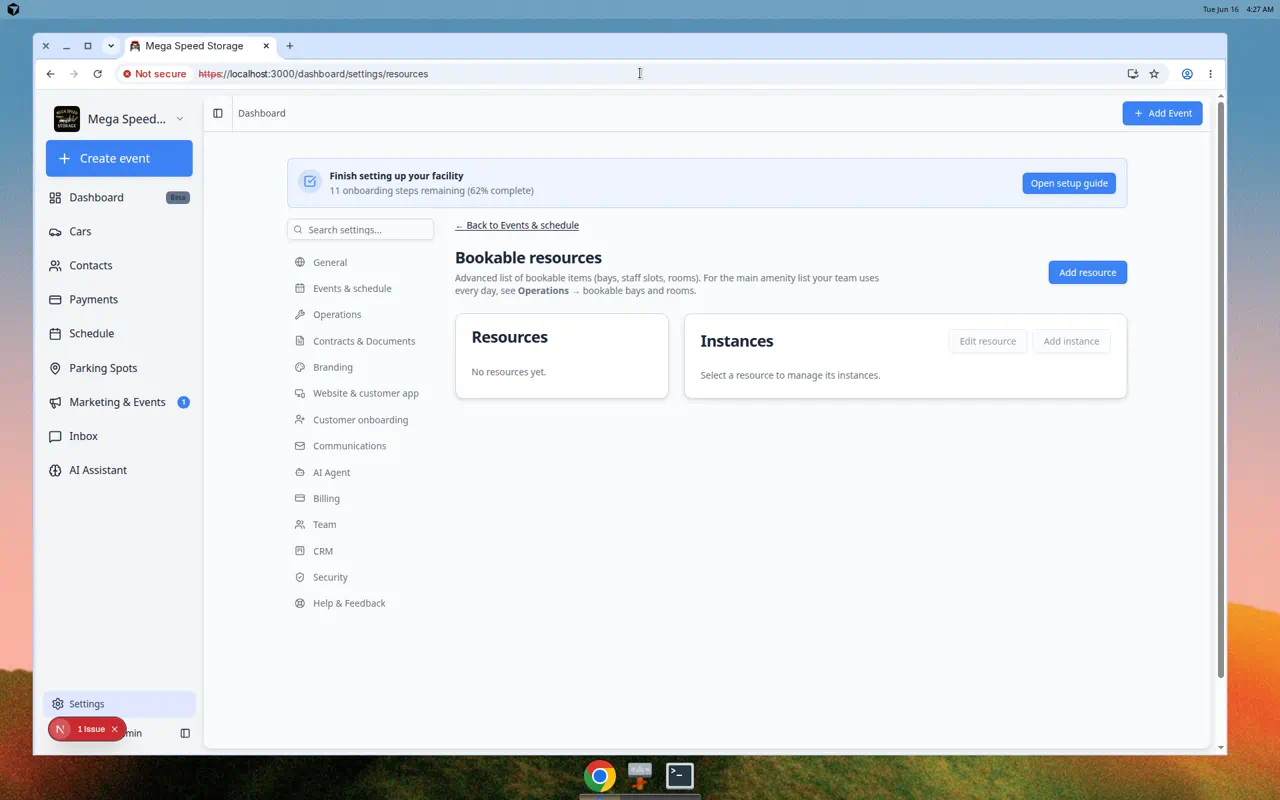
Task: Click the browser address bar URL
Action: click(x=313, y=74)
